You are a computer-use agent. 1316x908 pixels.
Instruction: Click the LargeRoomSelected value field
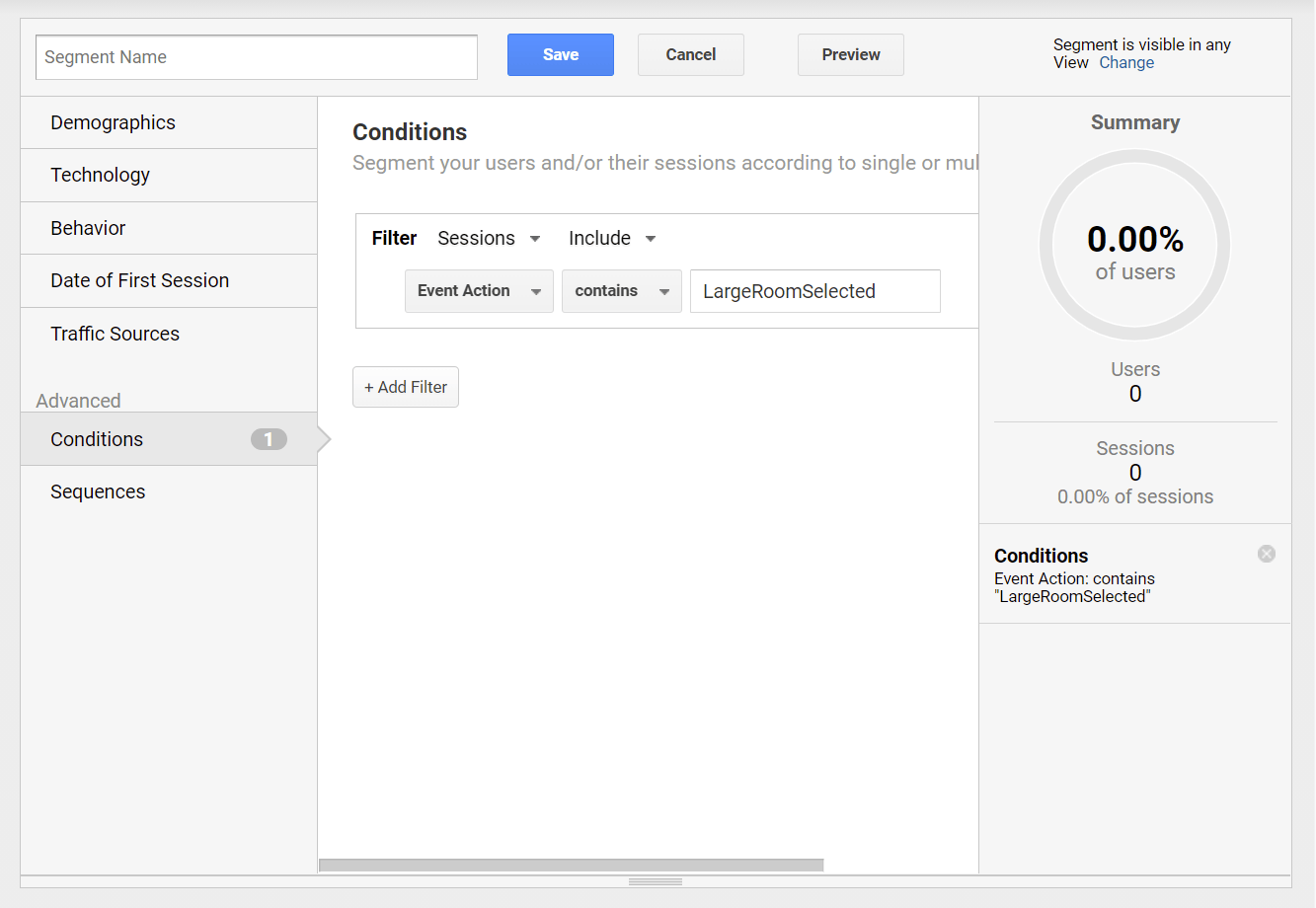coord(815,291)
